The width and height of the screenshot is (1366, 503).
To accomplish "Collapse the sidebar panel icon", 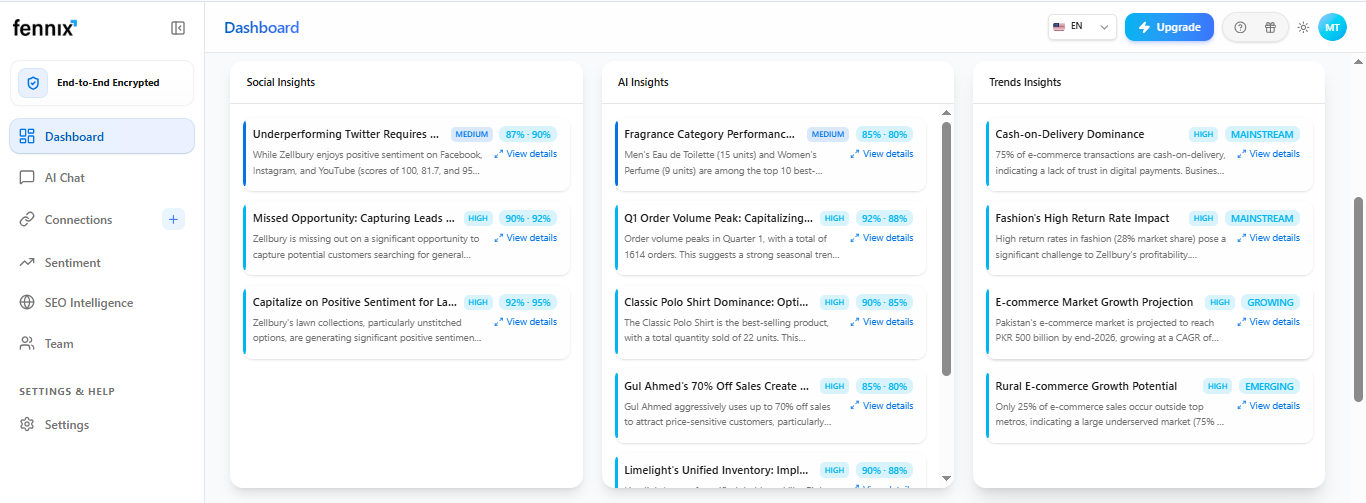I will (x=178, y=28).
